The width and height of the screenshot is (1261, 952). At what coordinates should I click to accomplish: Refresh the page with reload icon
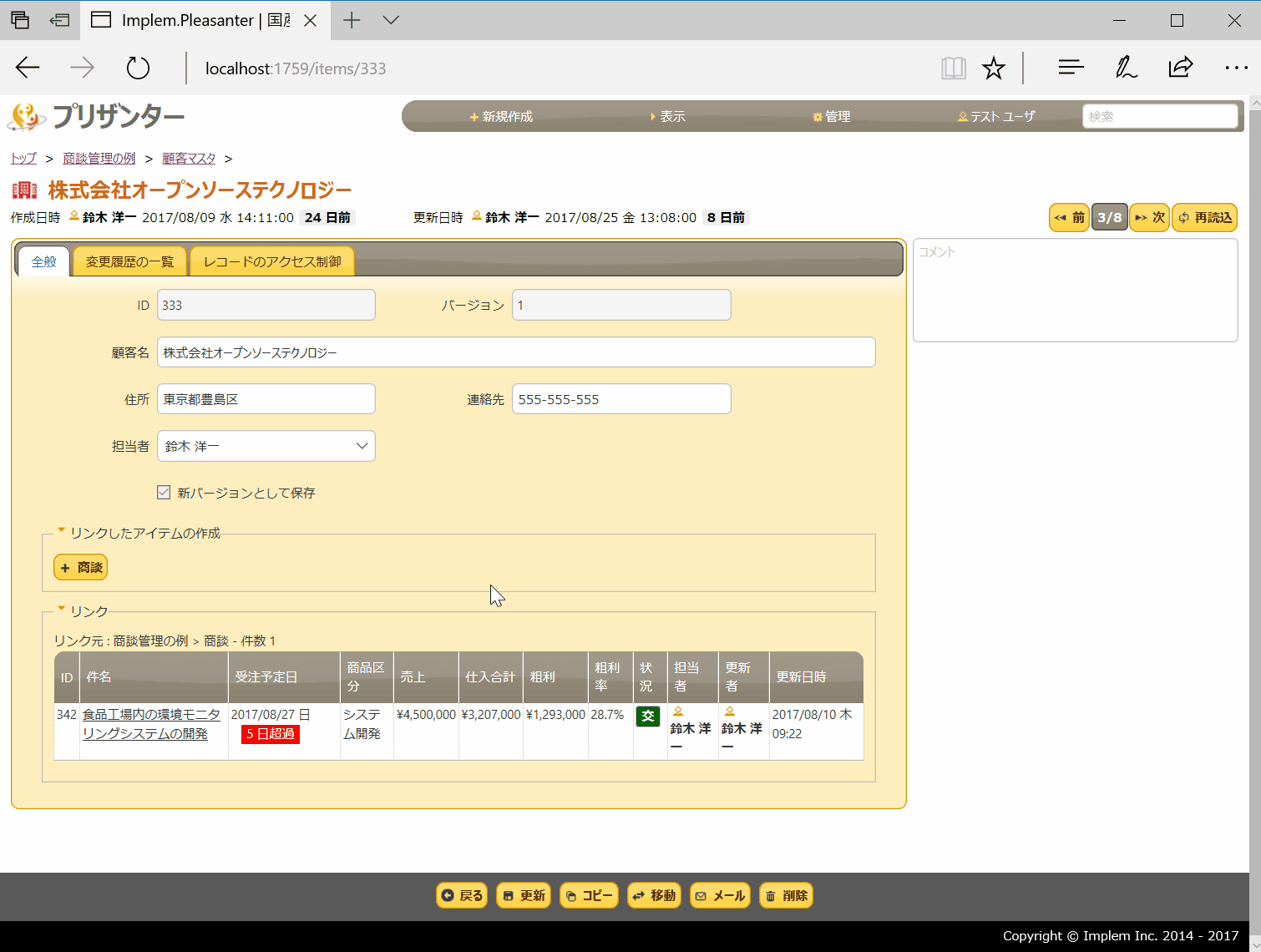click(x=138, y=68)
